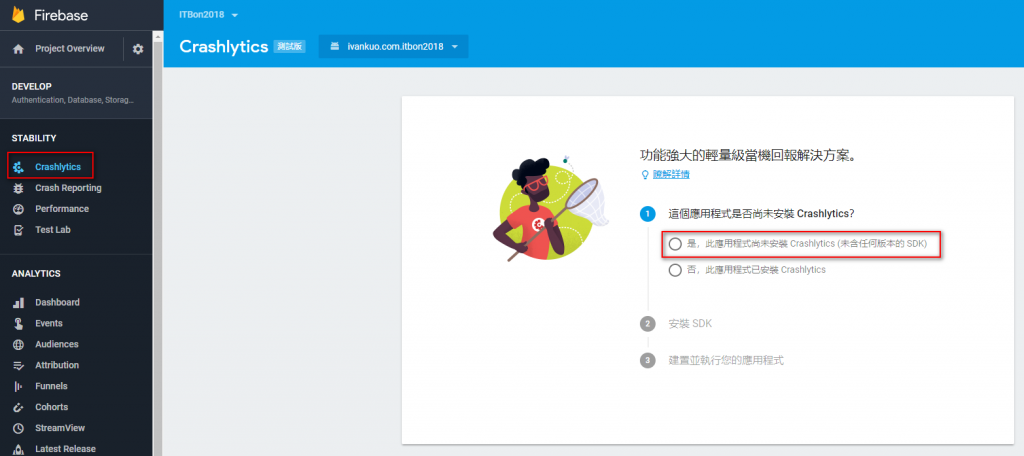Viewport: 1024px width, 456px height.
Task: Open the Audiences menu item
Action: click(57, 344)
